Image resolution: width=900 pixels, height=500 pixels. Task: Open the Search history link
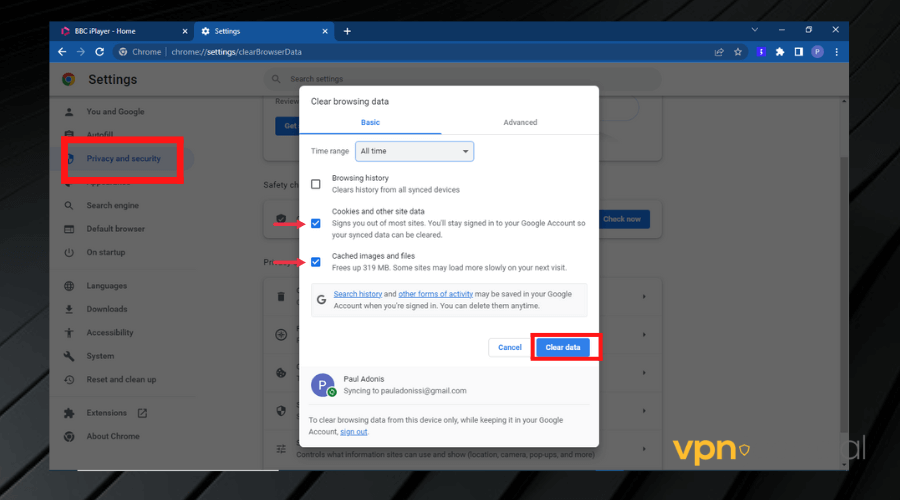pyautogui.click(x=358, y=294)
